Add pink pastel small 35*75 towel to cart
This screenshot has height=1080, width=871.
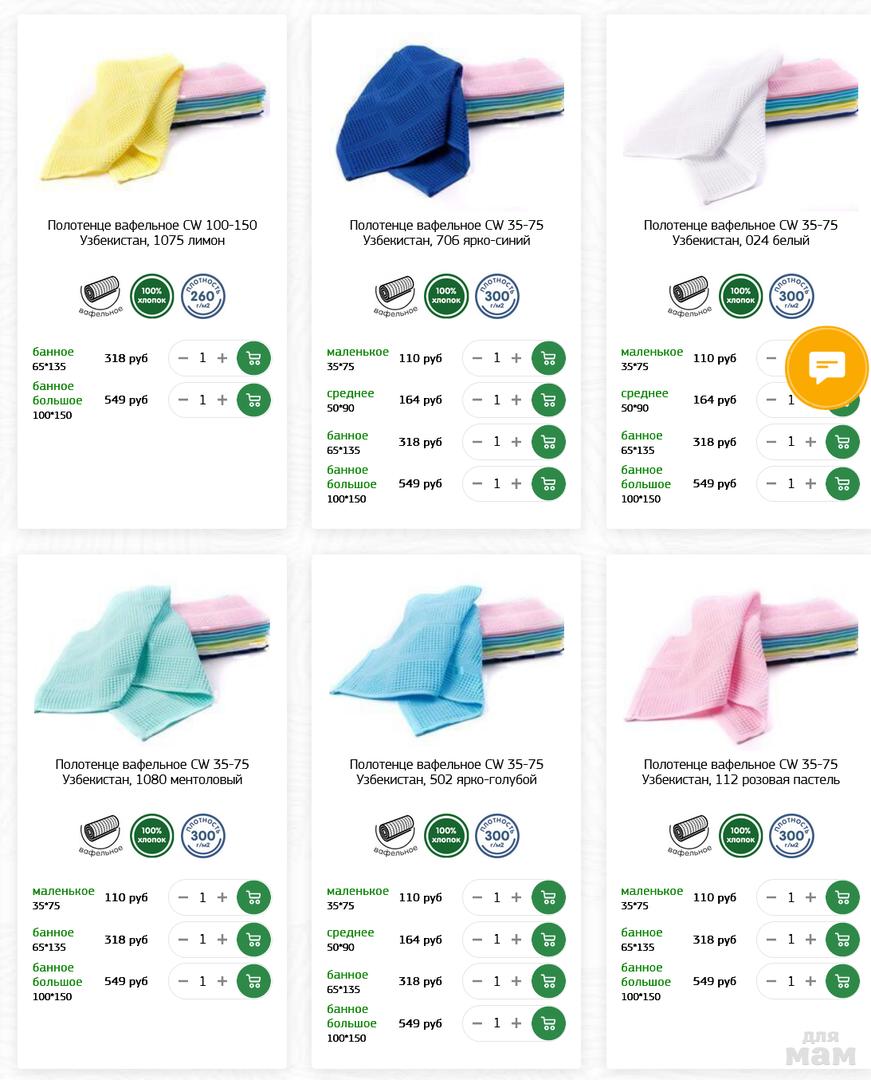click(x=842, y=897)
